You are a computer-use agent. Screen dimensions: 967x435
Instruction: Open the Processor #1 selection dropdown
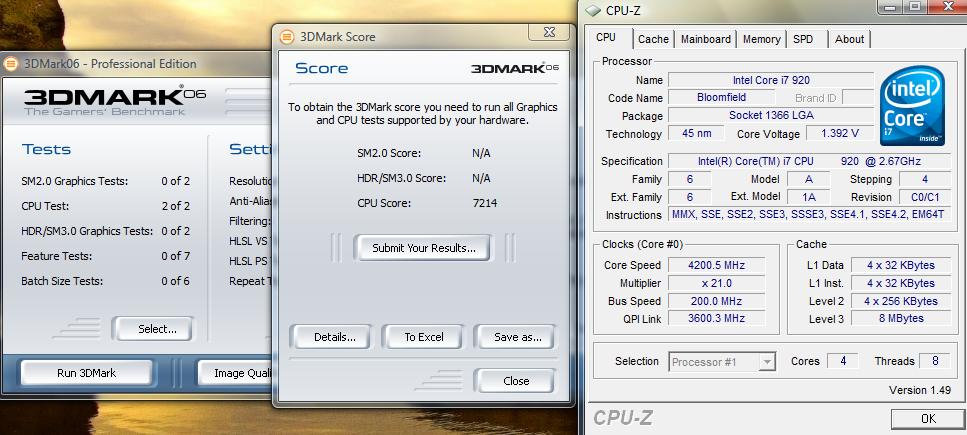(722, 362)
